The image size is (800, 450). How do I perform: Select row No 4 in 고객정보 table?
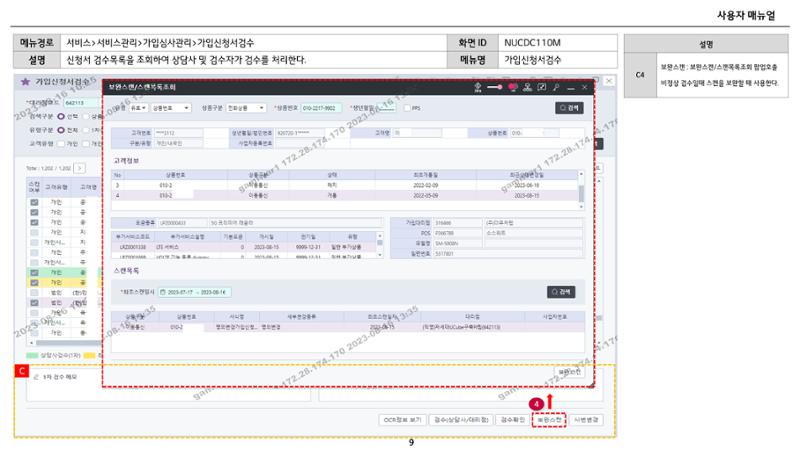click(x=344, y=195)
